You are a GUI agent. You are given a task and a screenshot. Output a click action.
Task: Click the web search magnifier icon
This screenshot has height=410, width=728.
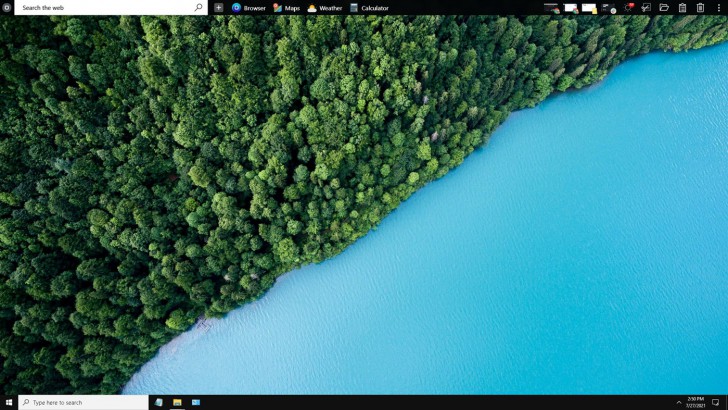(198, 7)
